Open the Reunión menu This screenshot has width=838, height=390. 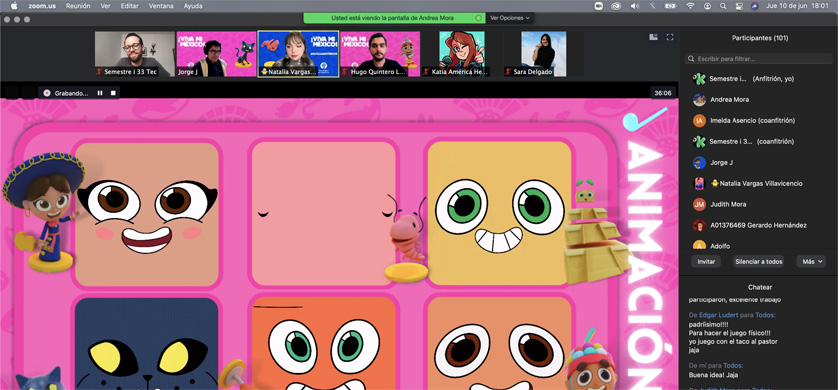(77, 6)
